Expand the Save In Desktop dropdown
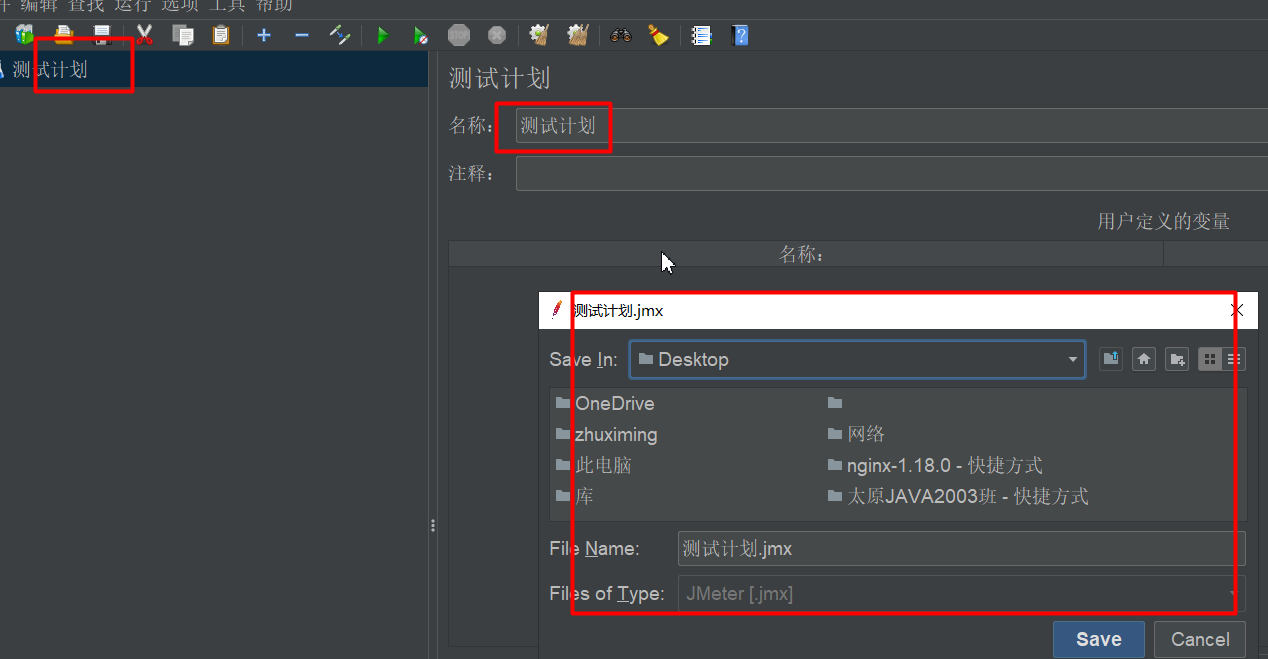The width and height of the screenshot is (1268, 659). pos(1072,360)
